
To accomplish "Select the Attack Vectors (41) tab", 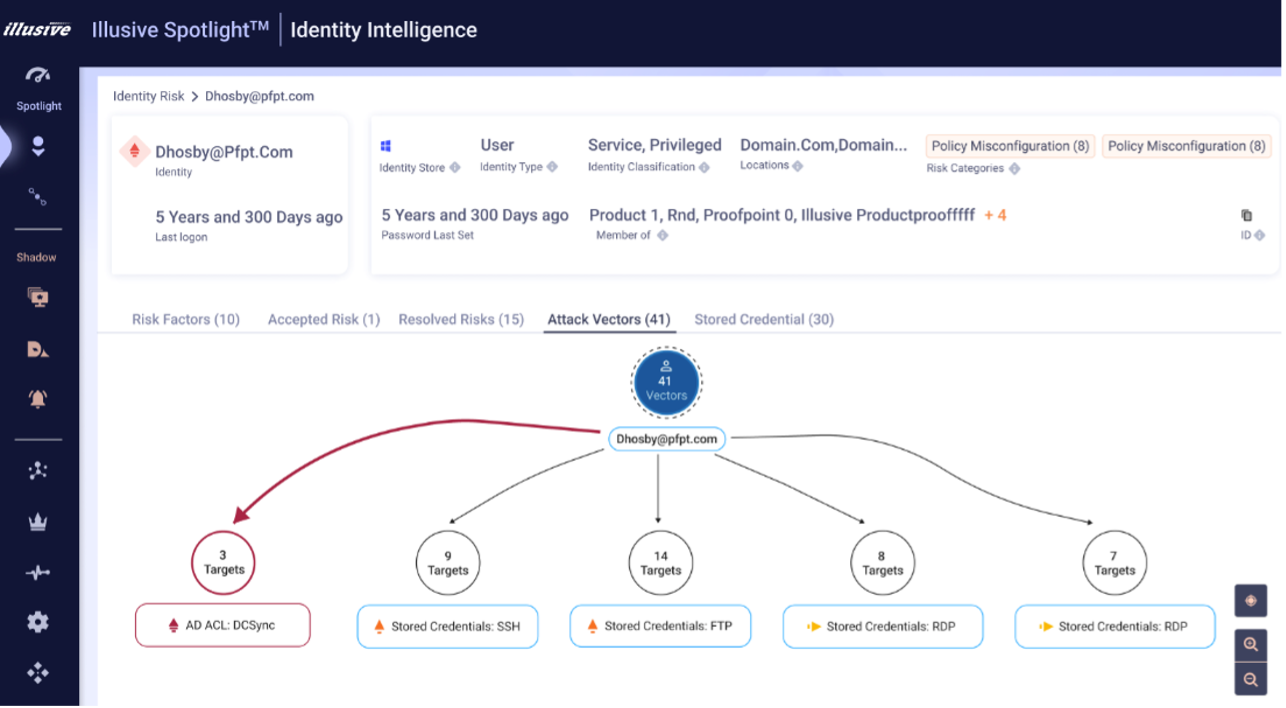I will tap(609, 319).
